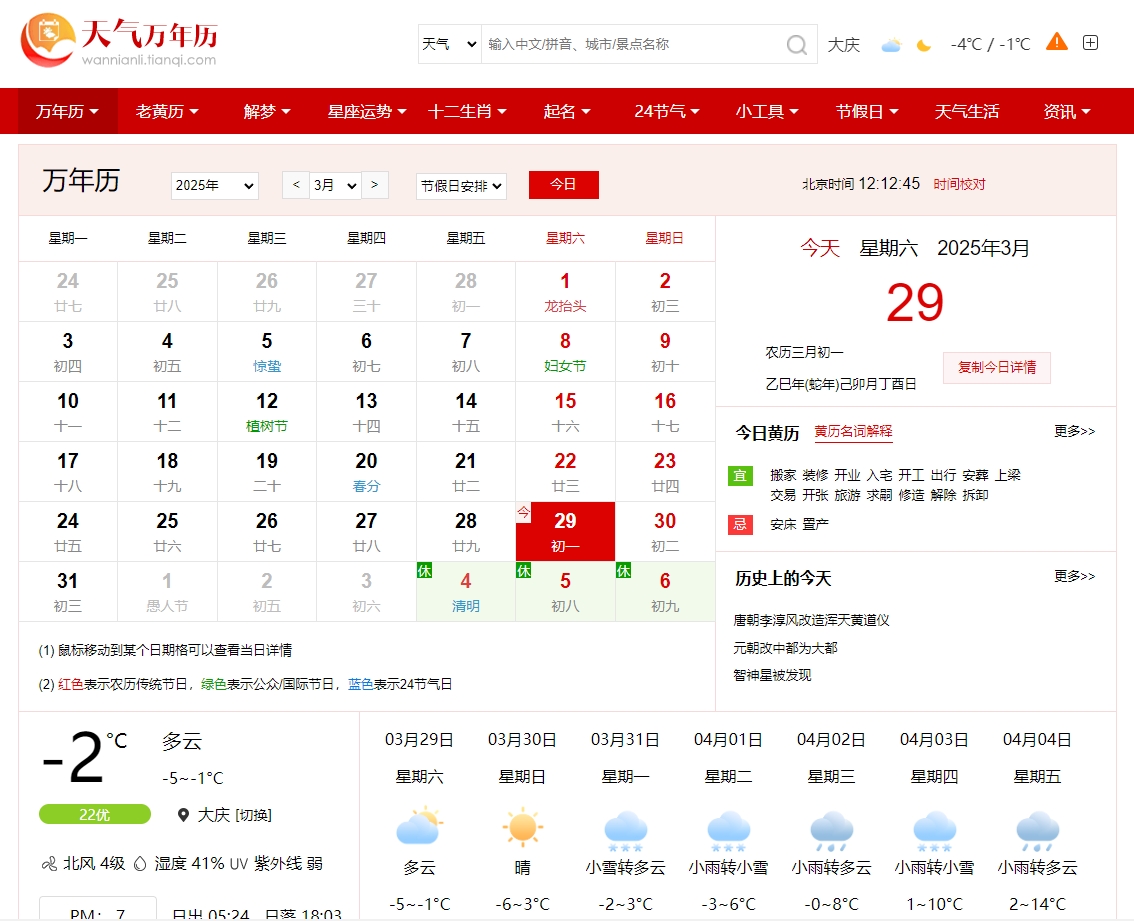
Task: Click the snow icon for 03月31日 forecast
Action: (x=625, y=829)
